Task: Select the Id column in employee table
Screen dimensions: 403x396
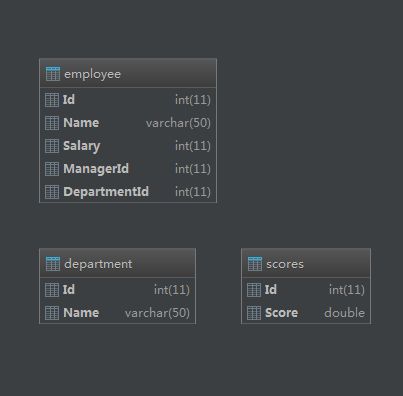Action: 128,100
